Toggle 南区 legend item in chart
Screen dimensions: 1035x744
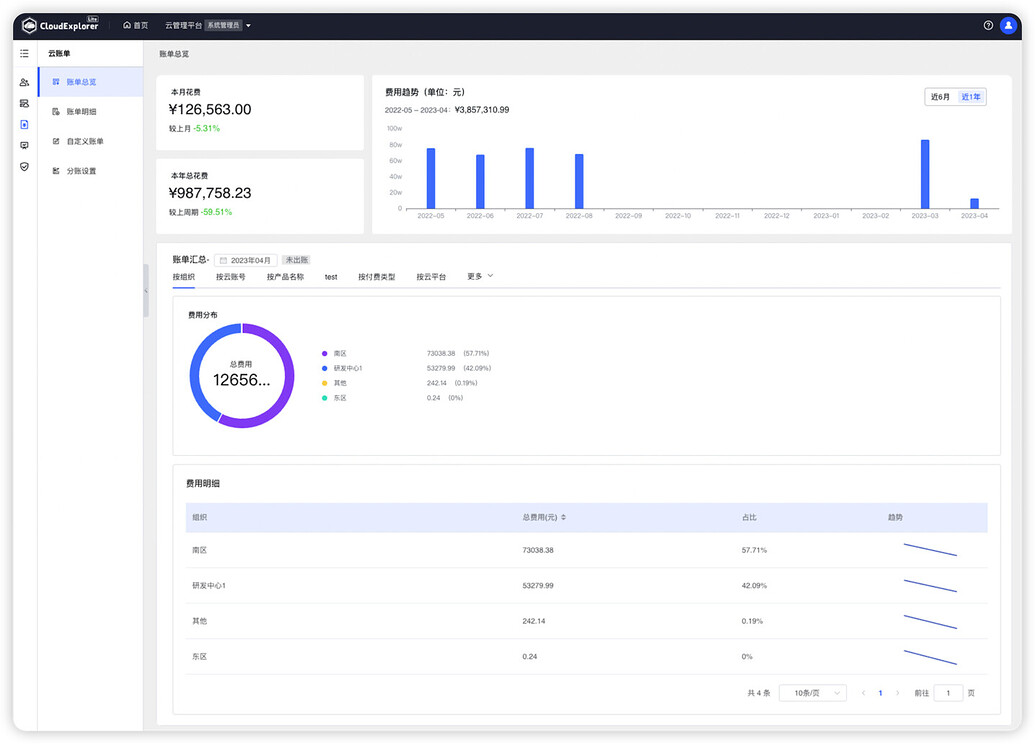340,353
